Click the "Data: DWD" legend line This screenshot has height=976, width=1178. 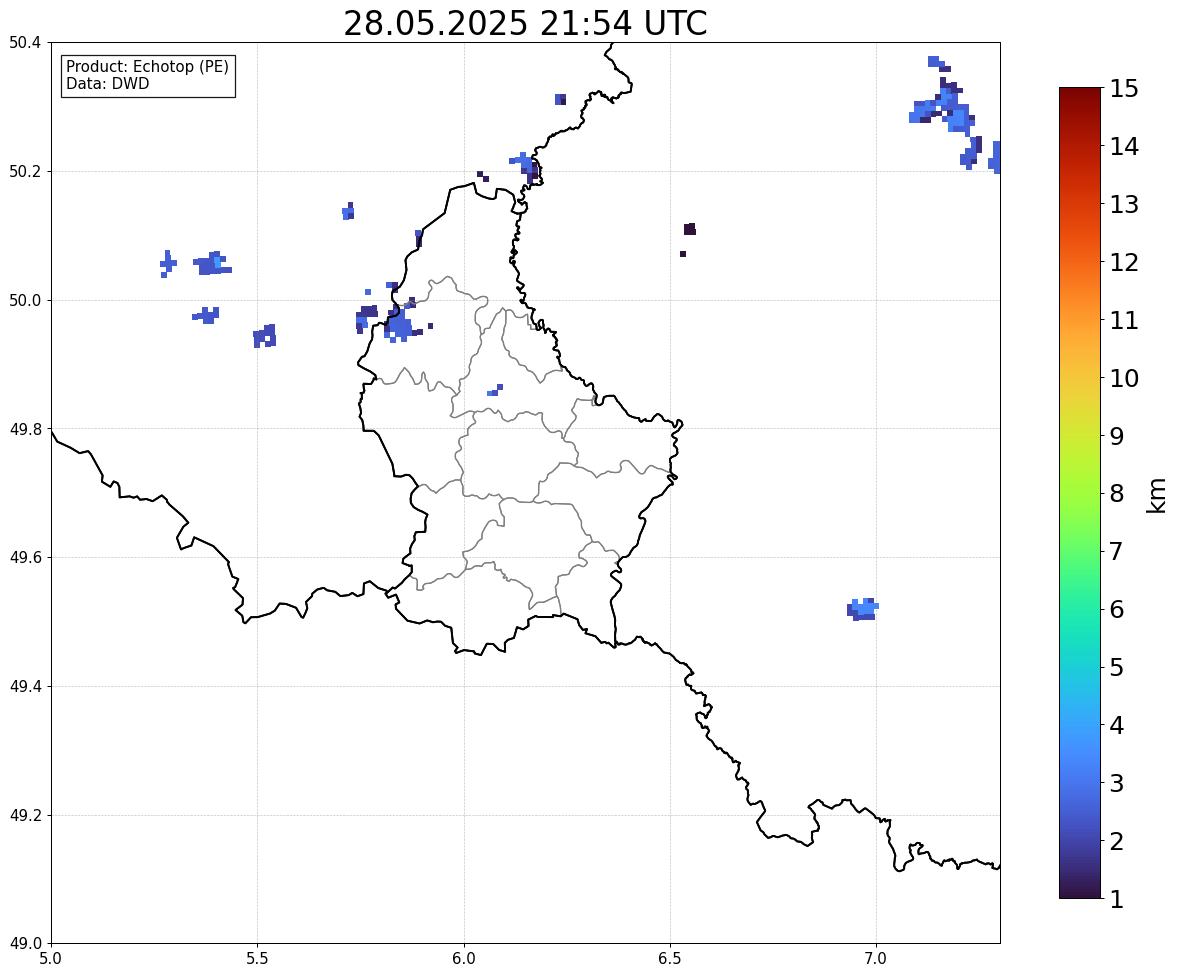coord(107,83)
